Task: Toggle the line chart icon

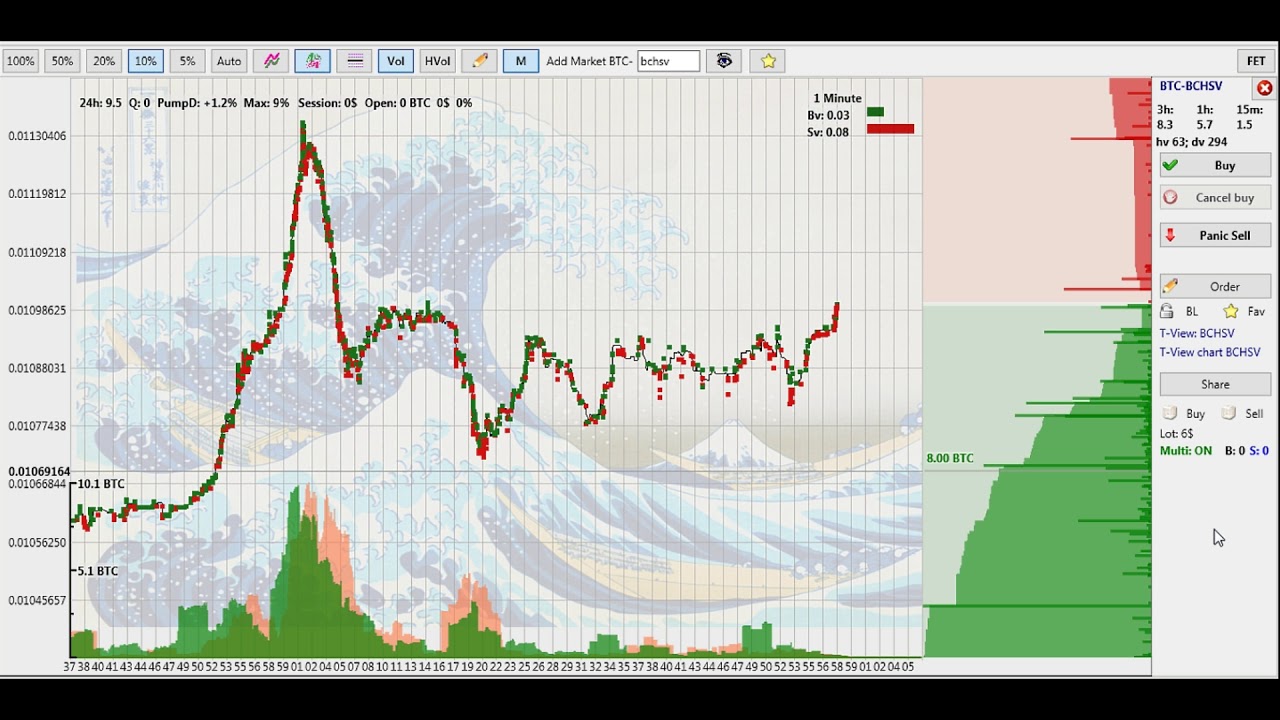Action: 271,61
